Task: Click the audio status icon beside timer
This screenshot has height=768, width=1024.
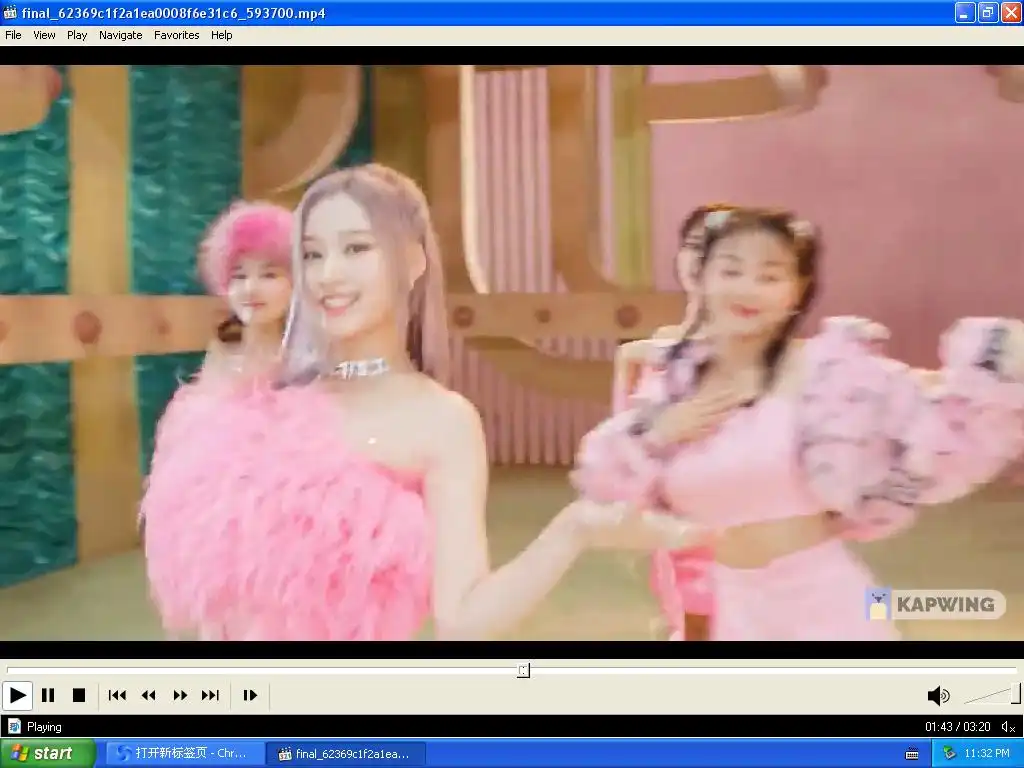Action: coord(1008,727)
